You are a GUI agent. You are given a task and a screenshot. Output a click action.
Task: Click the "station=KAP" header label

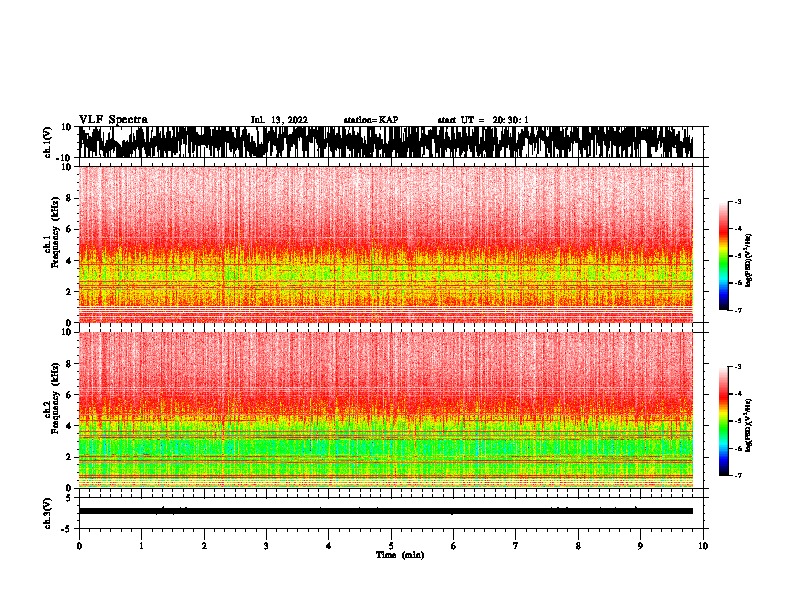371,120
